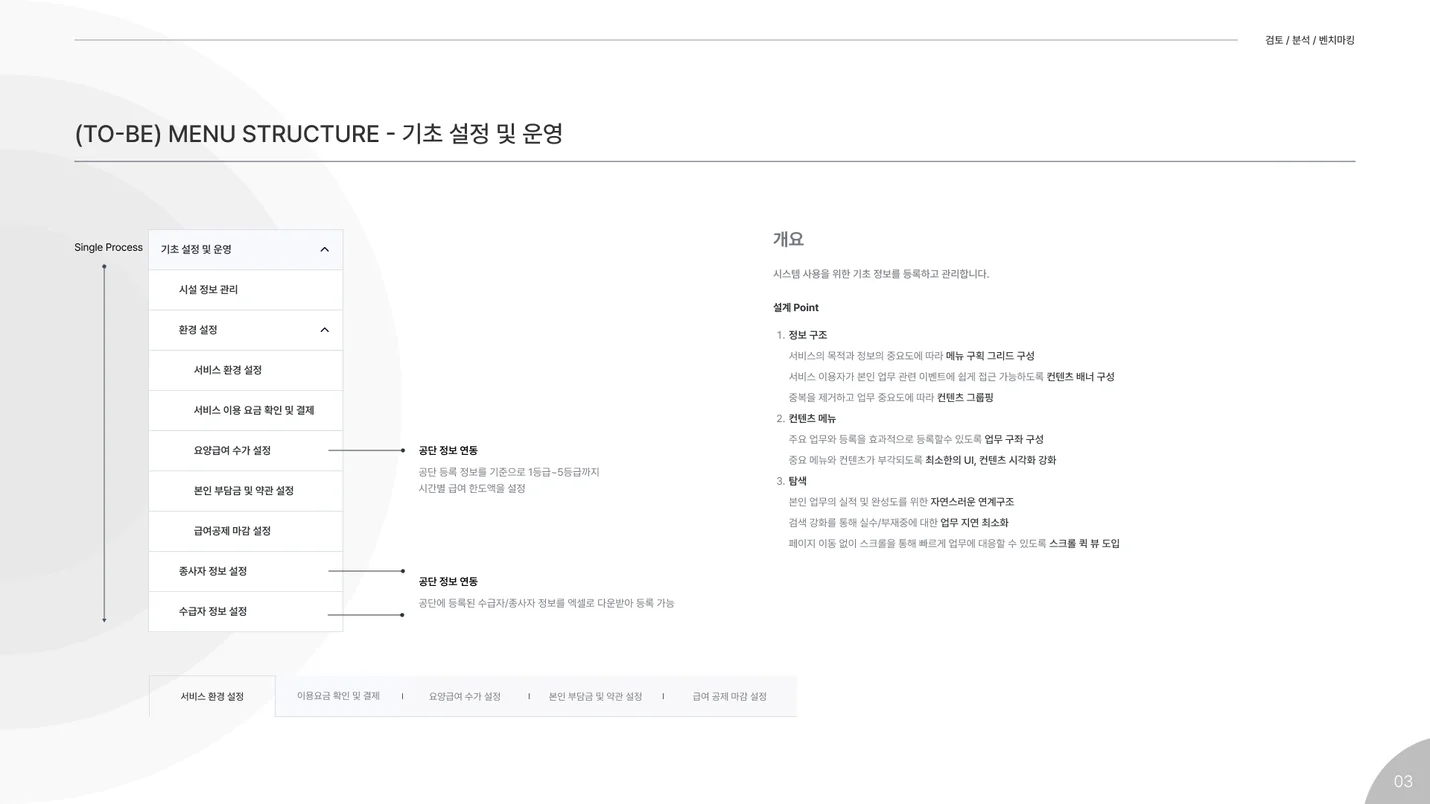
Task: Click the page number 03
Action: (1403, 782)
